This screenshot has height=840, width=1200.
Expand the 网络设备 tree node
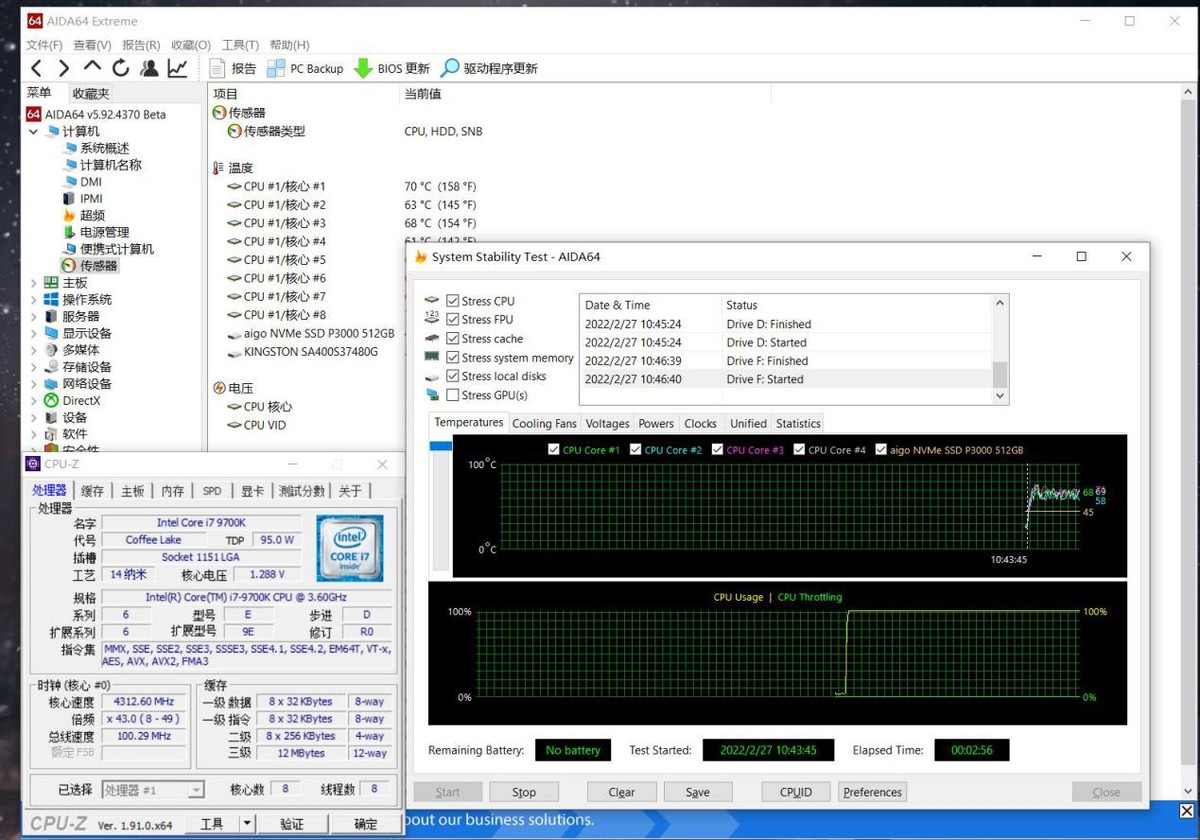(x=34, y=384)
